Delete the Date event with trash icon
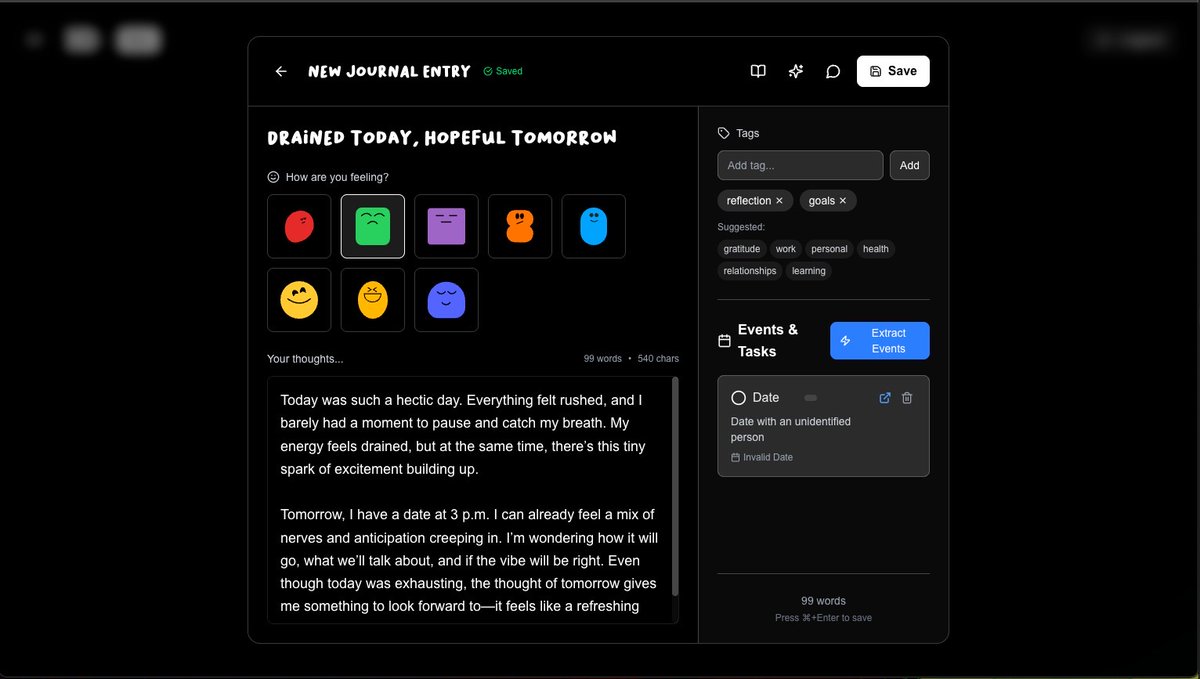 click(907, 398)
